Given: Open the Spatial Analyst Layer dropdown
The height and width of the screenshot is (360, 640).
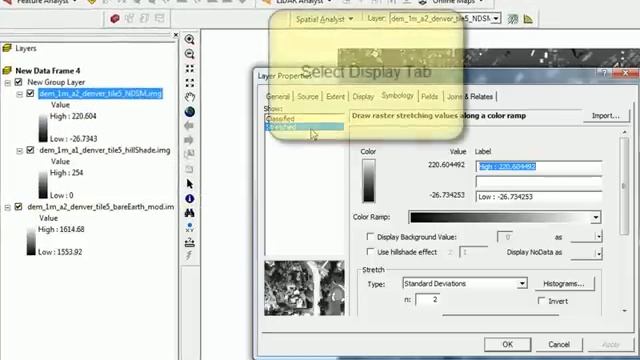Looking at the screenshot, I should click(x=496, y=18).
